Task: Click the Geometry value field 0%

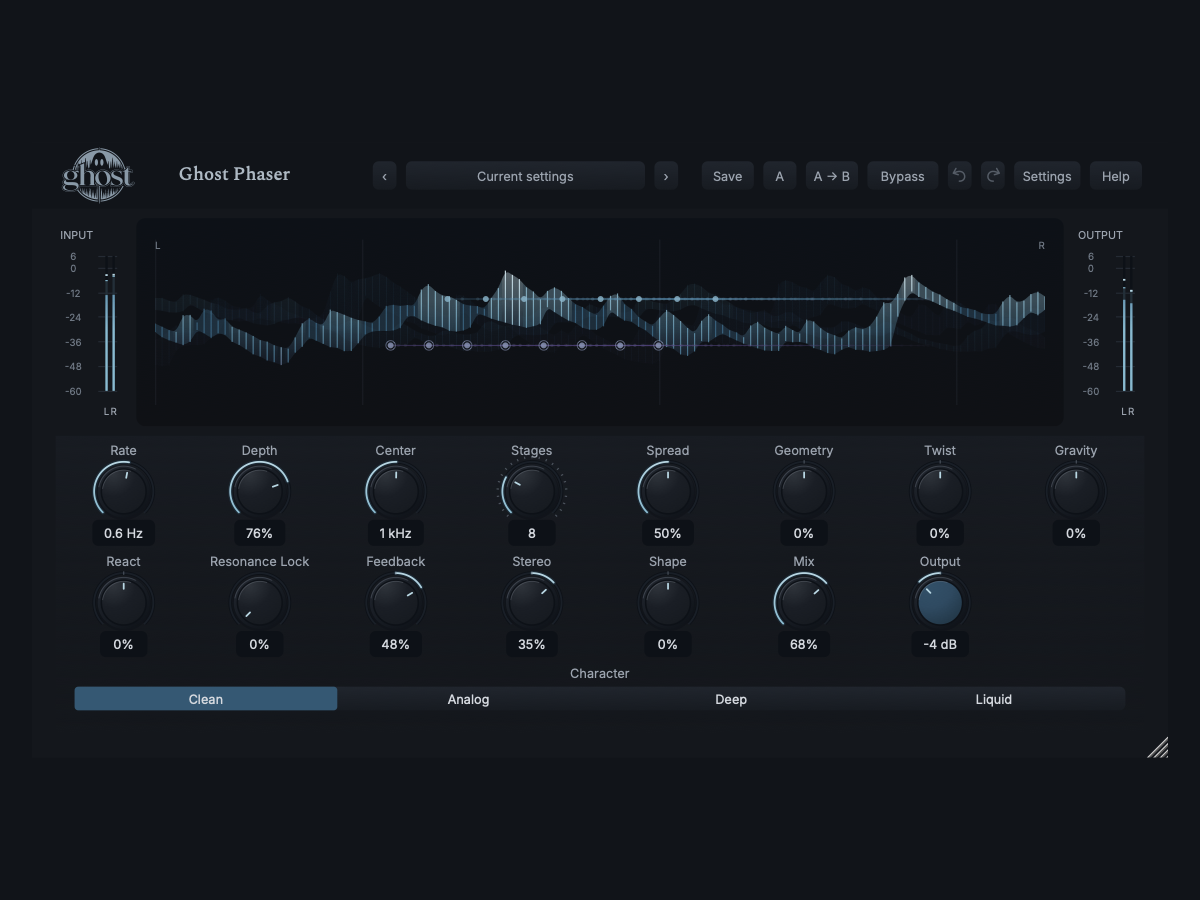Action: pos(803,533)
